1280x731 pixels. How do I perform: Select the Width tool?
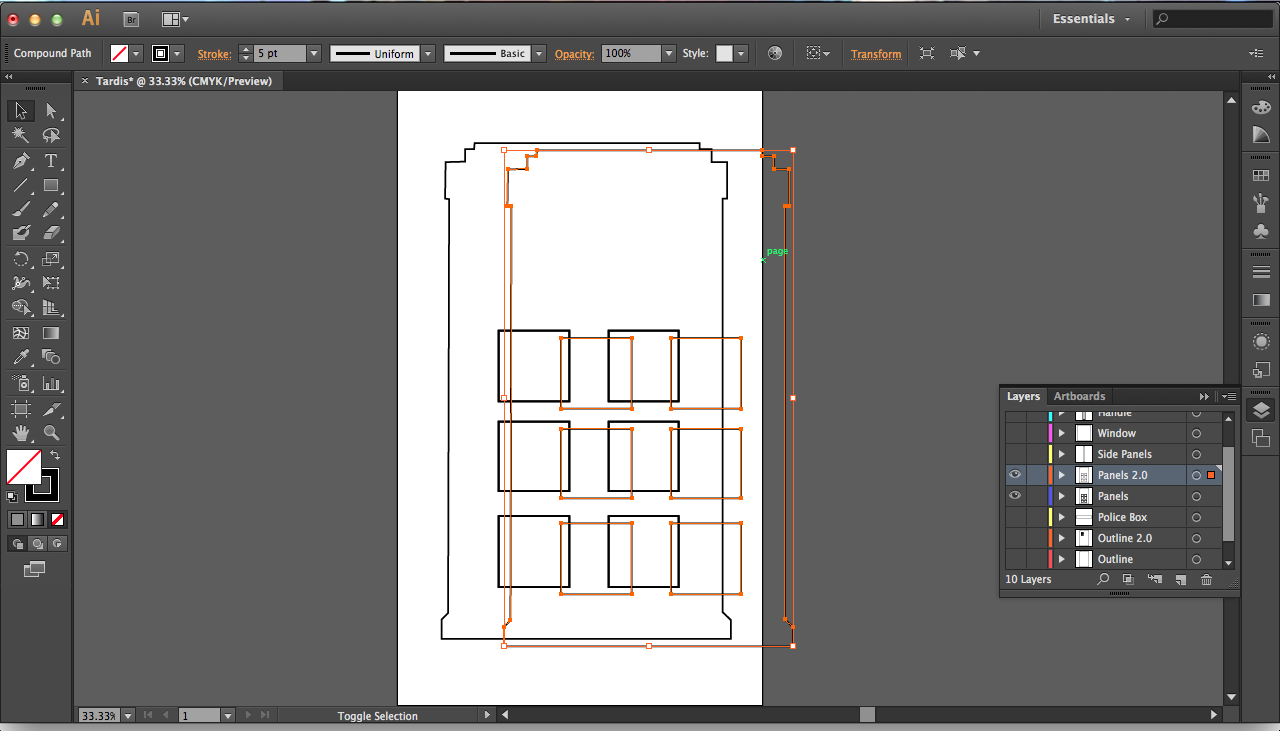tap(21, 283)
